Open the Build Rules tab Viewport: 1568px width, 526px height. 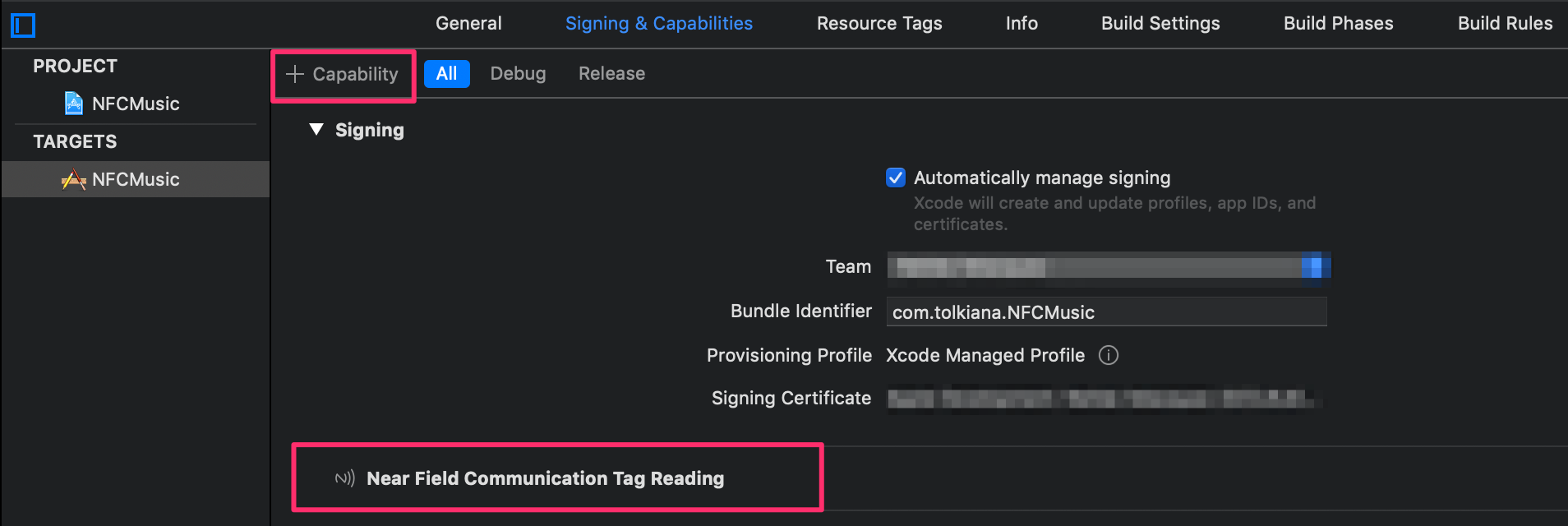pyautogui.click(x=1506, y=23)
